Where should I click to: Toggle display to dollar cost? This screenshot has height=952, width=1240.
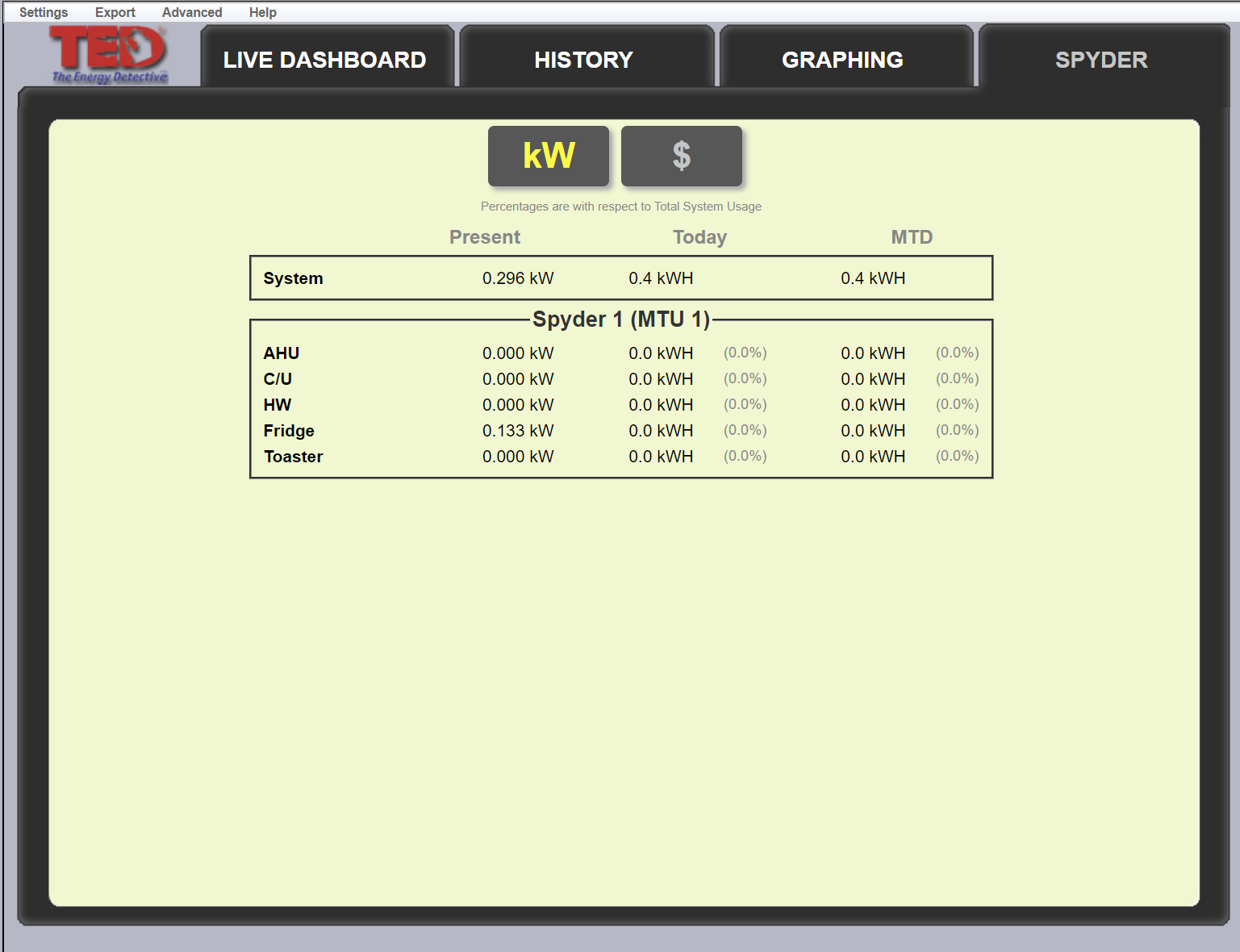point(682,156)
